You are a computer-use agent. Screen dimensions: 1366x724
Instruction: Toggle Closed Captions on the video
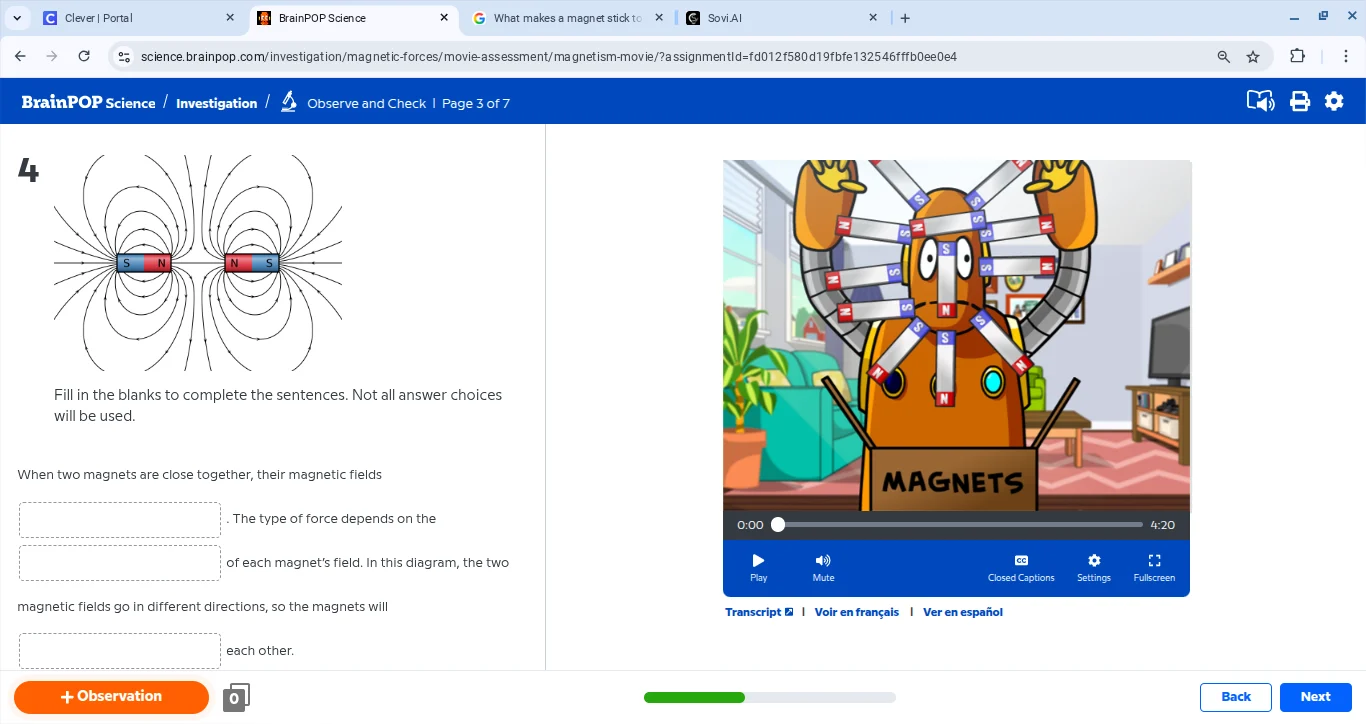[1020, 567]
